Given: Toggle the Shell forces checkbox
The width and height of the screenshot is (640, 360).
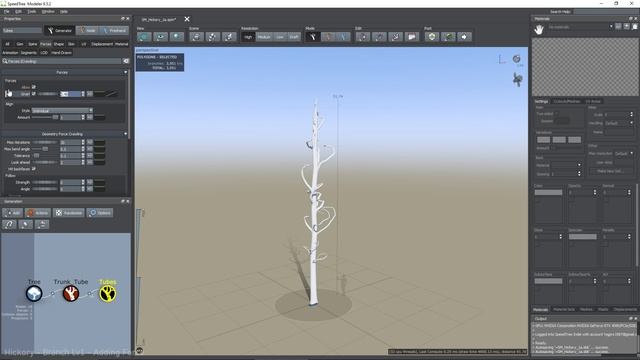Looking at the screenshot, I should click(x=34, y=94).
